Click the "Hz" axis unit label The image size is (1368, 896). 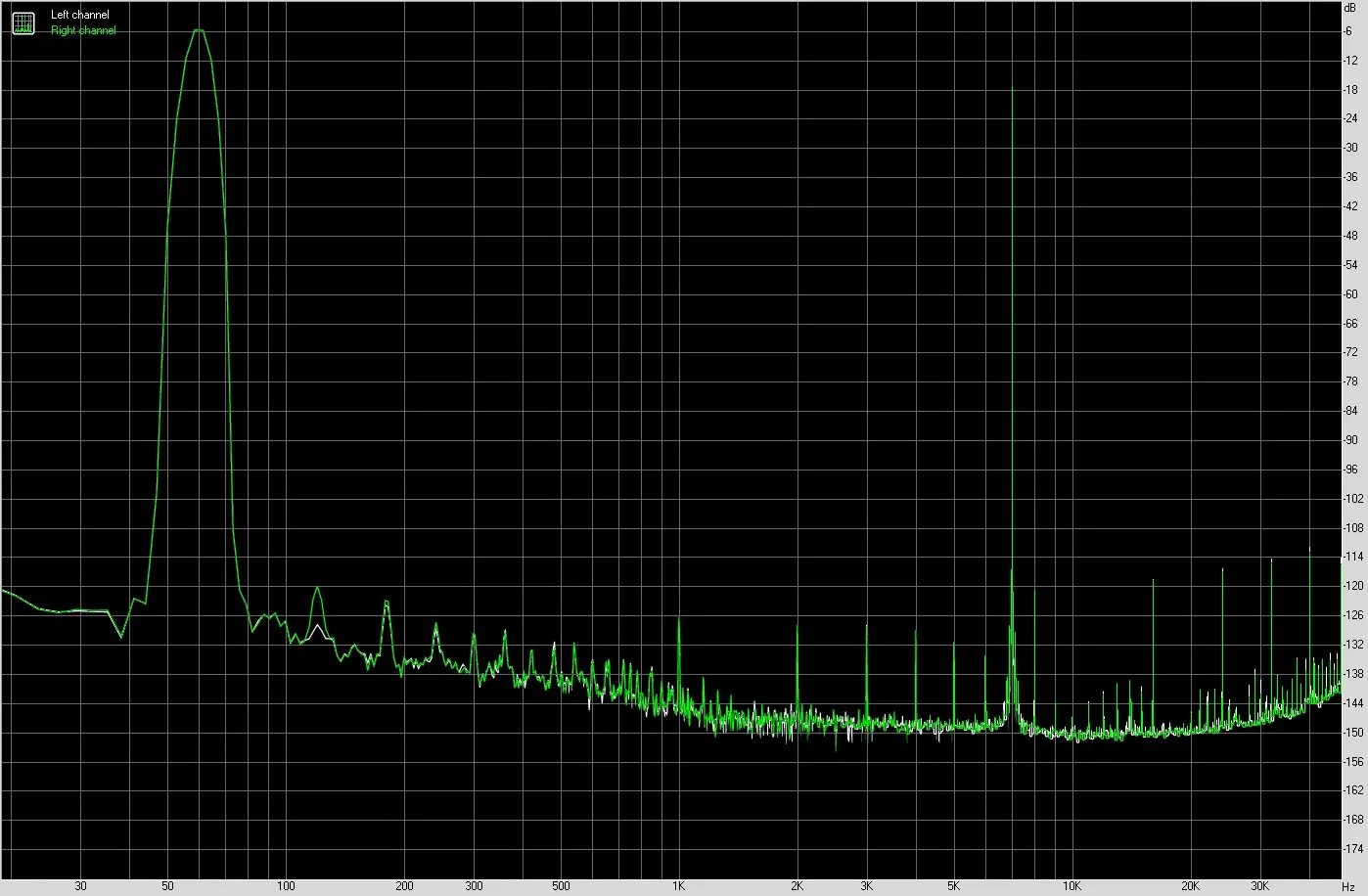(x=1348, y=886)
